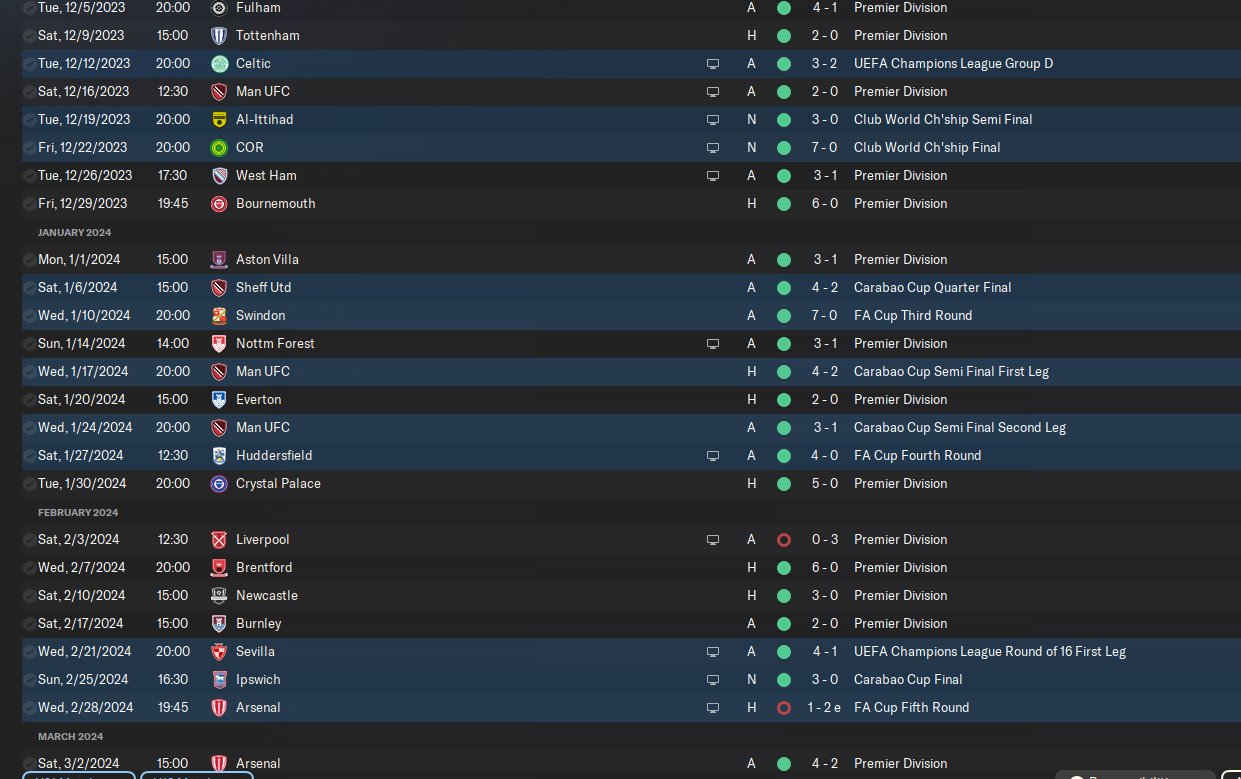Click the Al-Ittihad yellow crest icon
This screenshot has height=779, width=1241.
tap(219, 119)
